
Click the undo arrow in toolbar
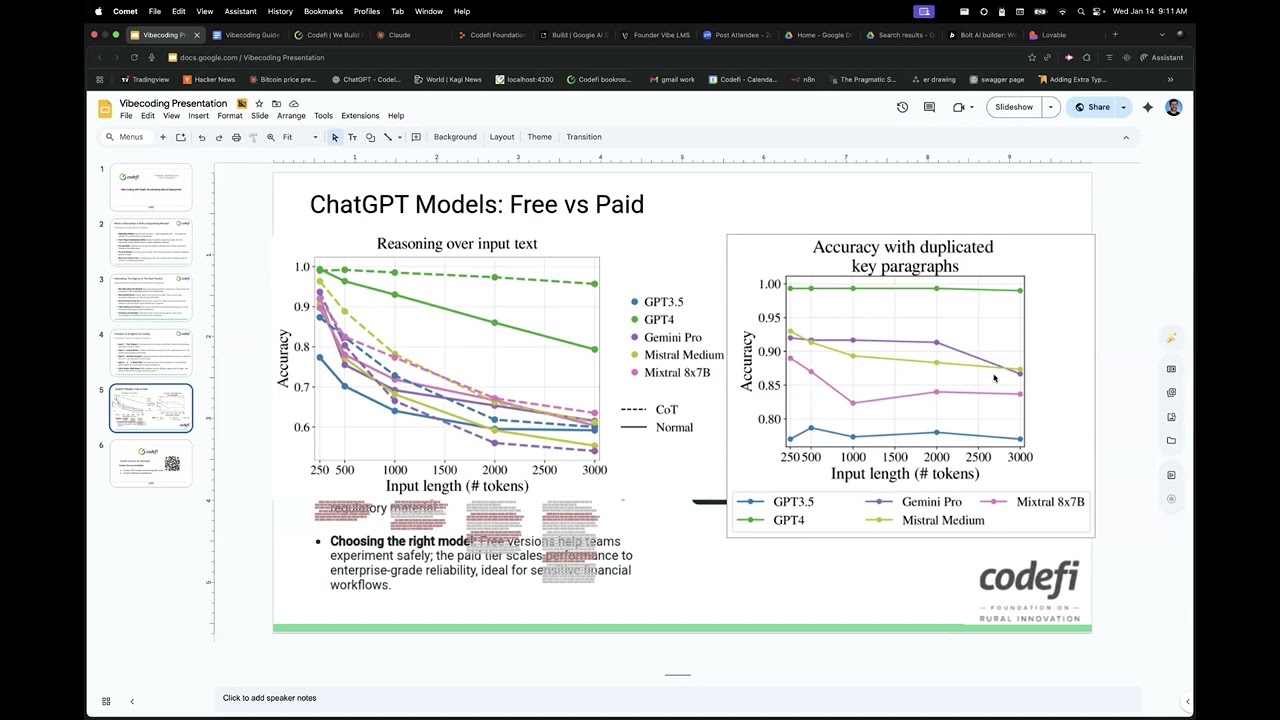point(202,137)
